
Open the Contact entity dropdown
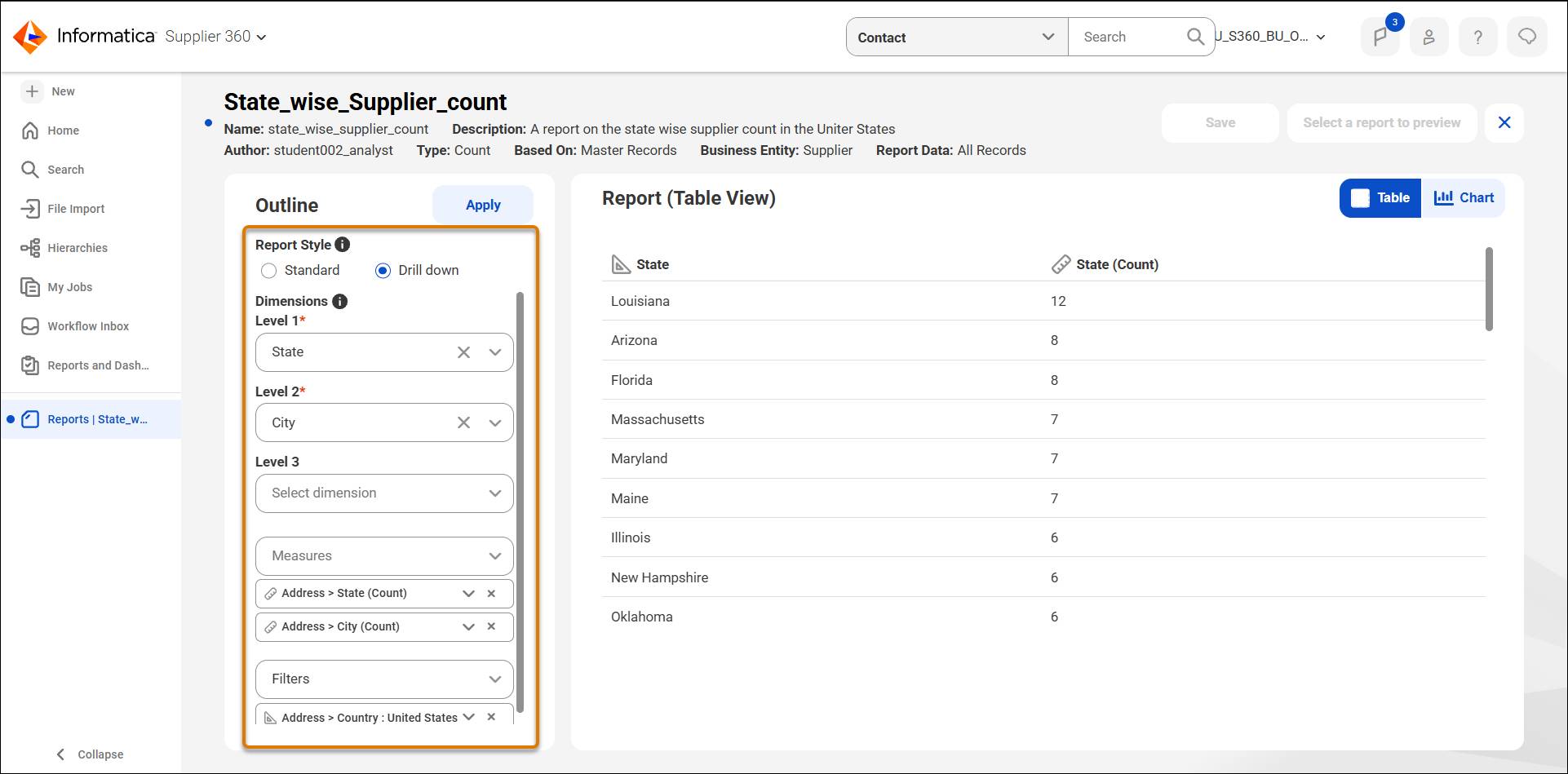pyautogui.click(x=957, y=37)
